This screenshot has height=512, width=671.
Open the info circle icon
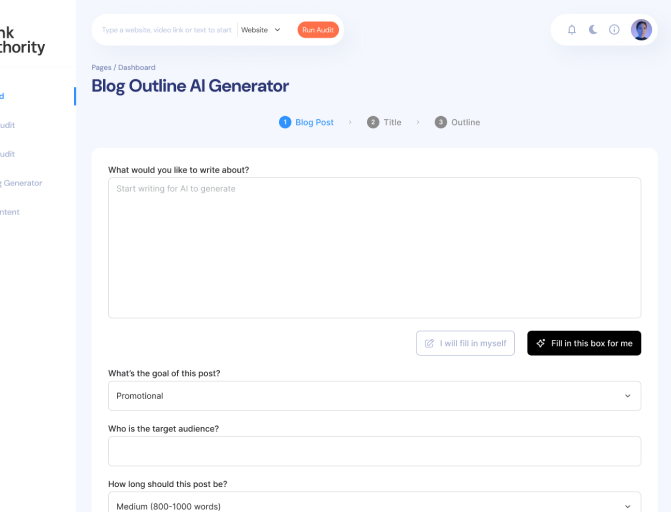point(614,30)
